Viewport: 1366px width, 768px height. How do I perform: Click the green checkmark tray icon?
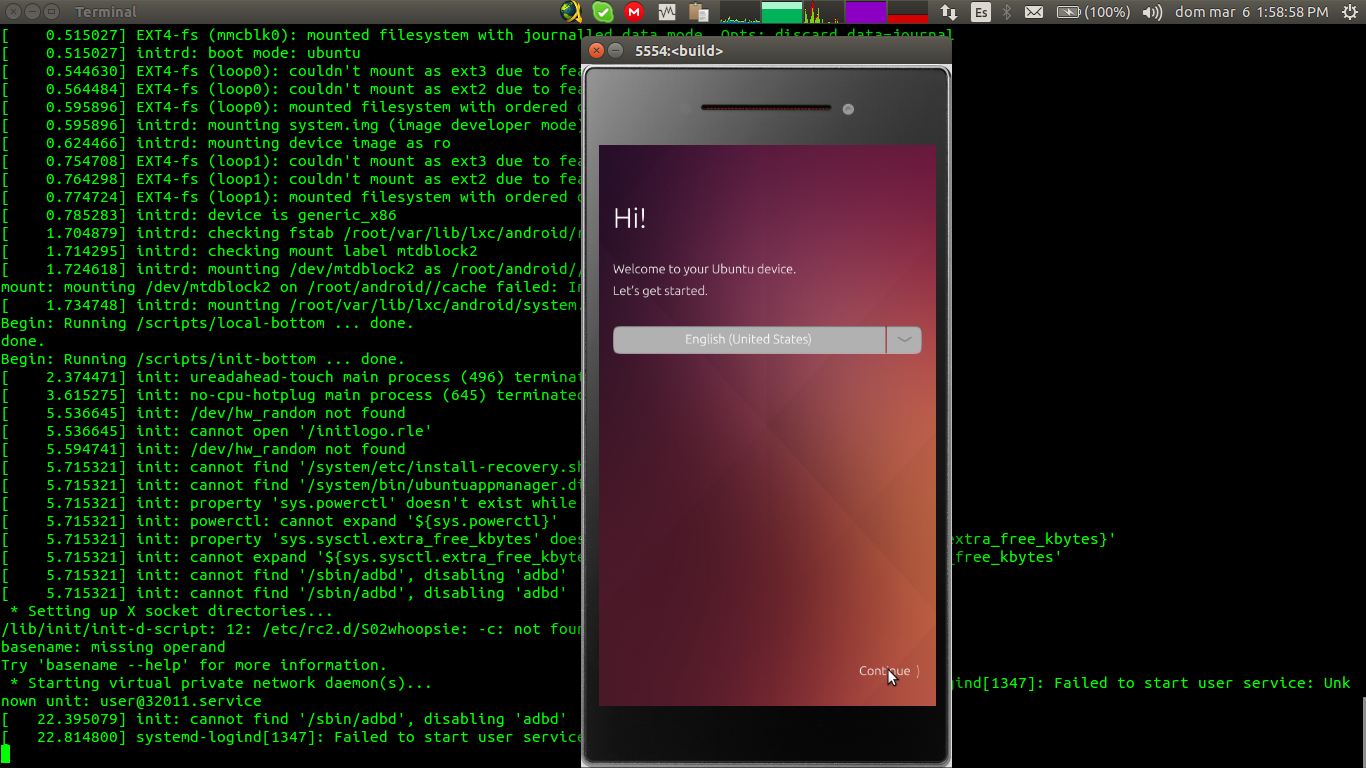click(602, 12)
